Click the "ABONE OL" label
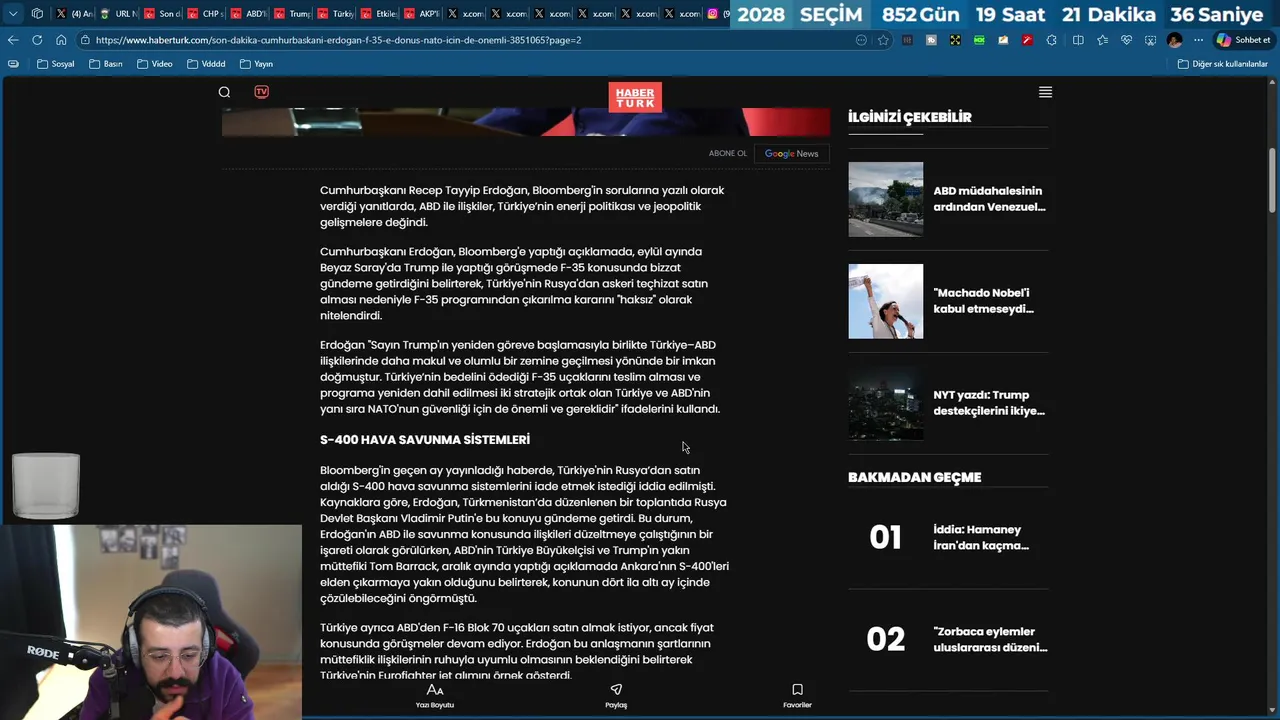The width and height of the screenshot is (1280, 720). [x=728, y=154]
